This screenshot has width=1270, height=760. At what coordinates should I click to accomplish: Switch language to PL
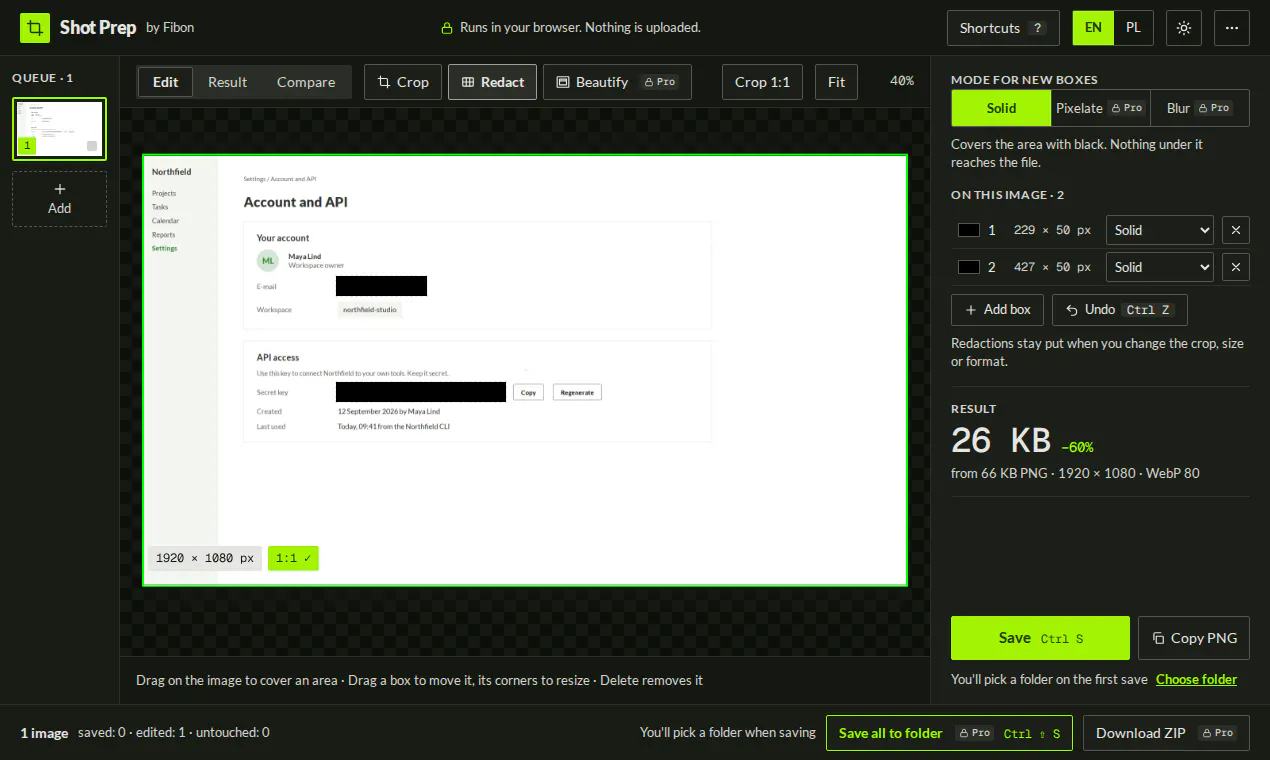click(1133, 28)
